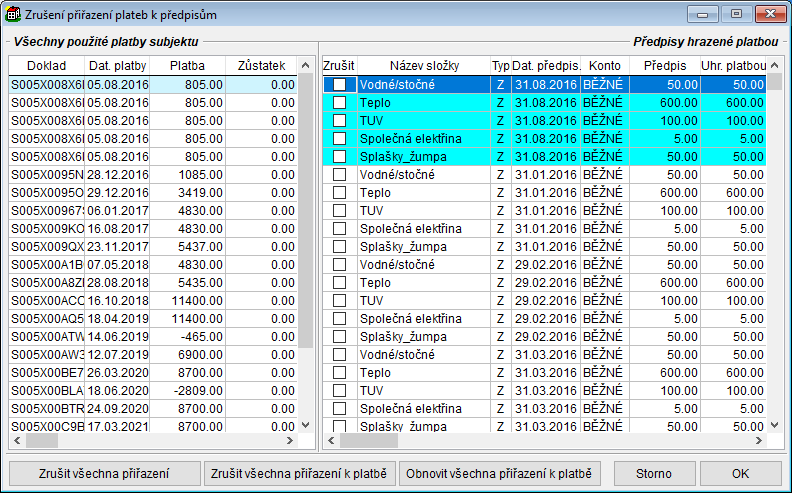Check the Zrušit box for TUV 31.08.2016
Viewport: 792px width, 493px height.
point(340,121)
